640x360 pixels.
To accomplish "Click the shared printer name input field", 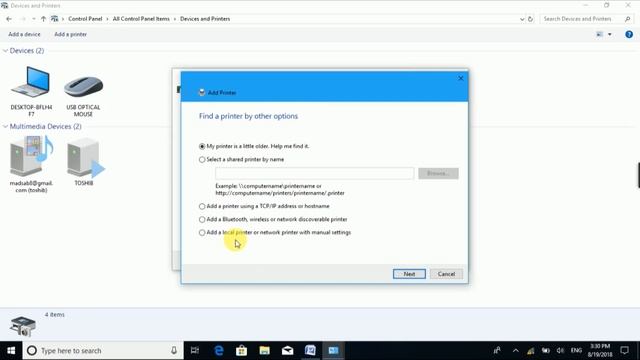I will click(314, 173).
